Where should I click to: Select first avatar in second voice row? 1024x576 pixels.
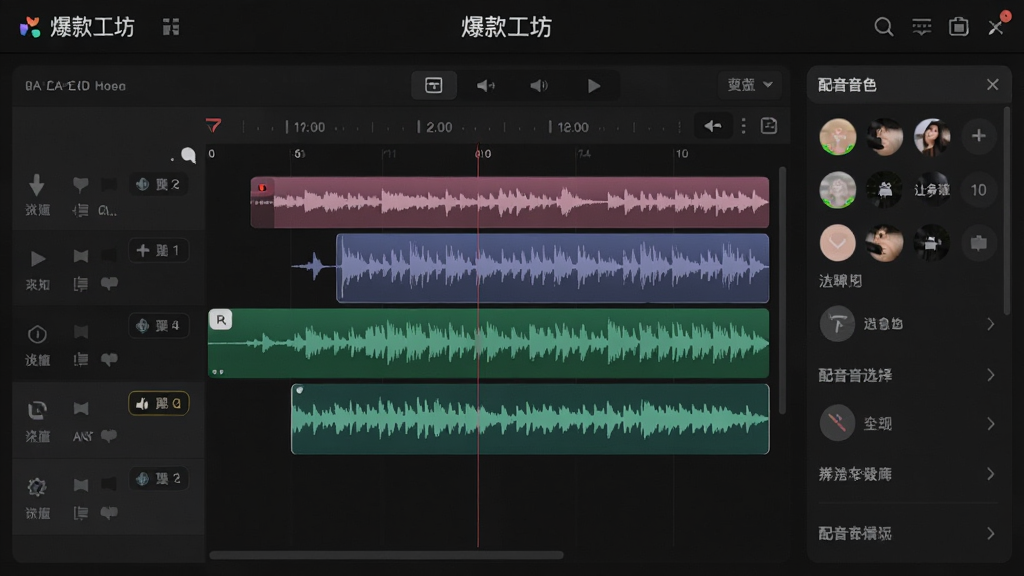coord(838,190)
